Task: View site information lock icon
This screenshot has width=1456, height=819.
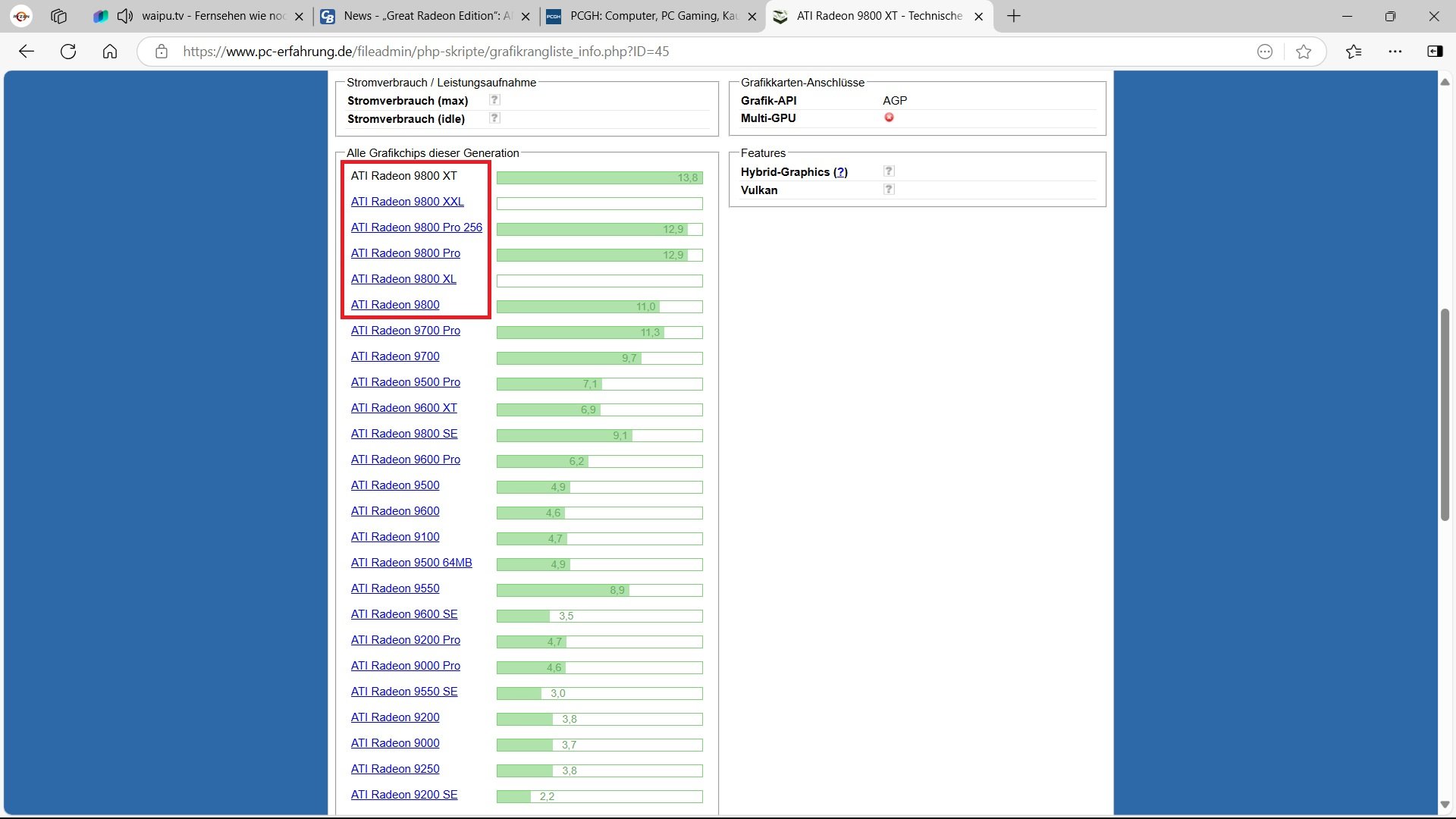Action: [161, 52]
